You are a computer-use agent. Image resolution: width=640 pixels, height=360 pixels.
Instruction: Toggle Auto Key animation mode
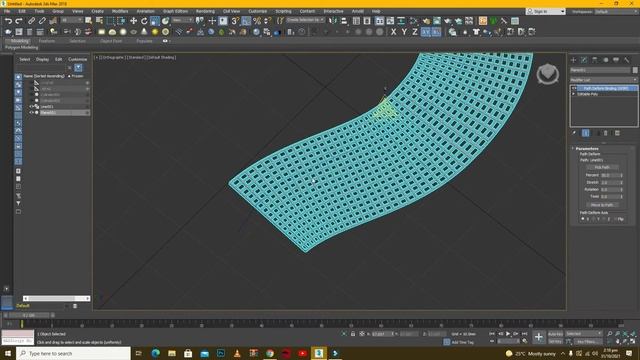click(x=555, y=334)
